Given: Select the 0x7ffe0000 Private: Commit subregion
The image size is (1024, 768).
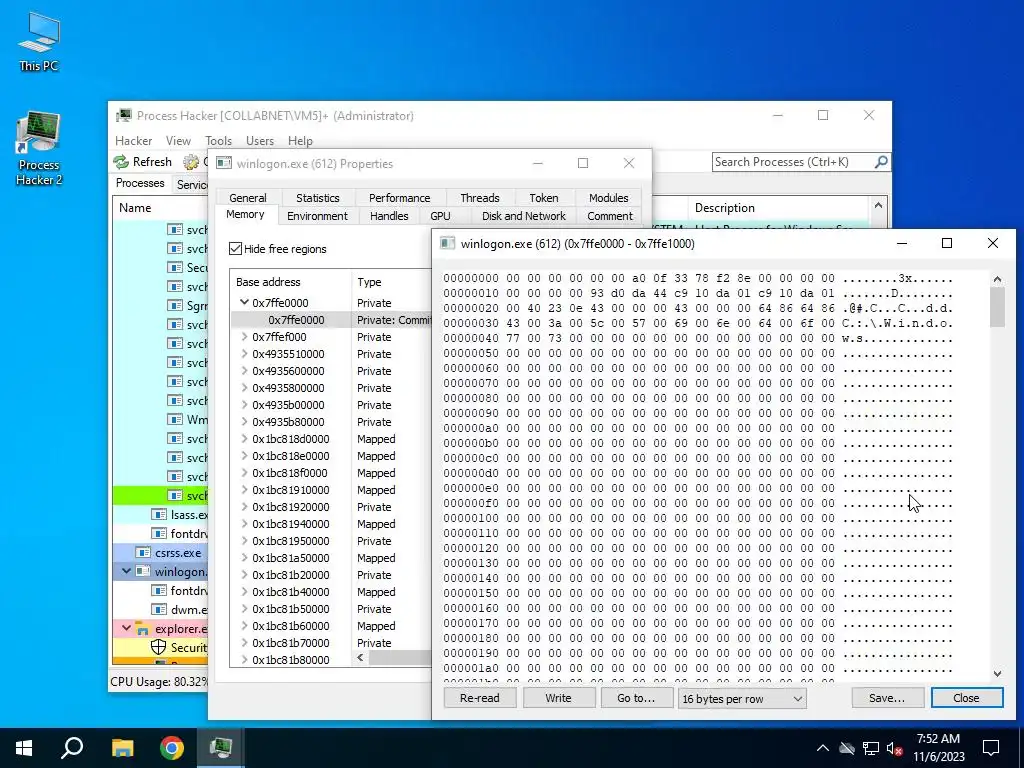Looking at the screenshot, I should coord(330,320).
